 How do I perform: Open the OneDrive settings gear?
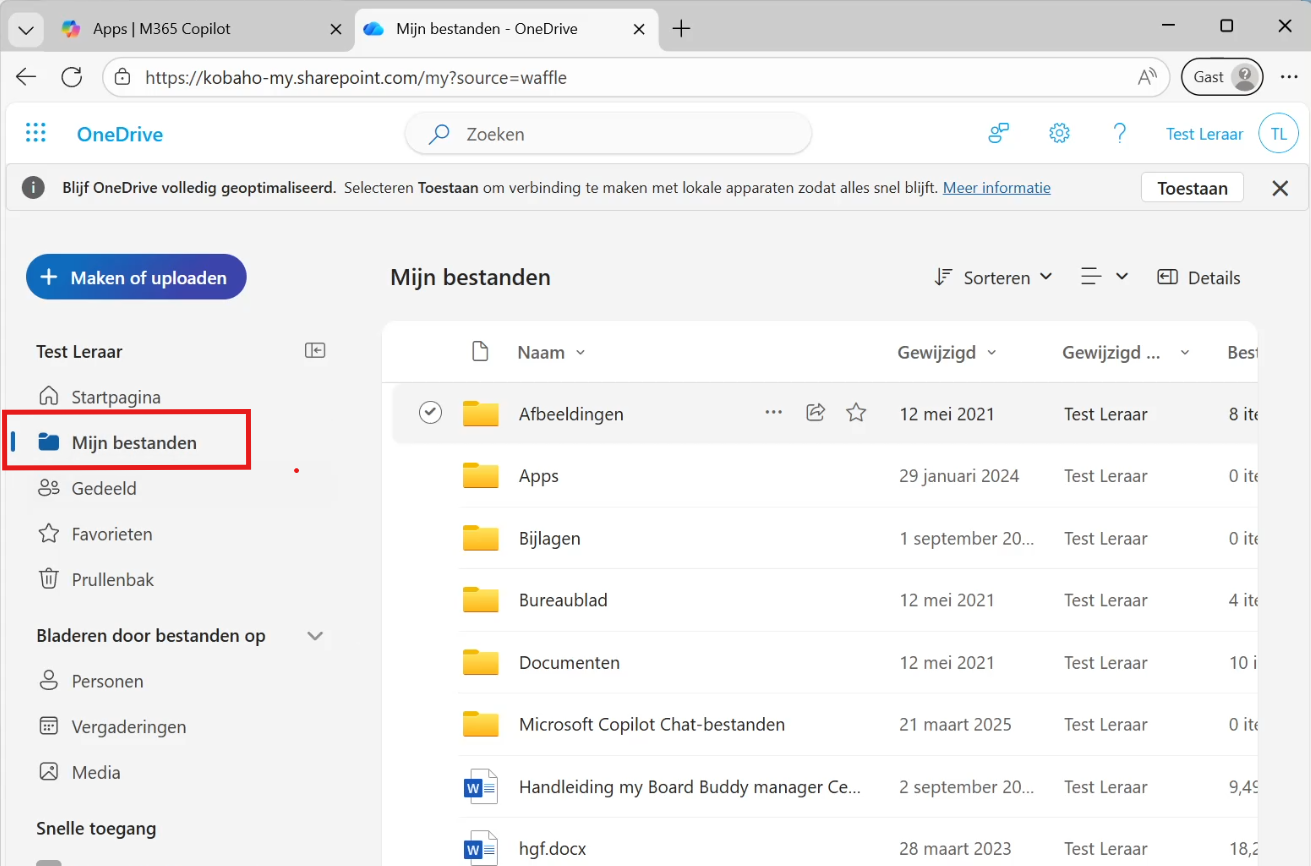coord(1059,134)
